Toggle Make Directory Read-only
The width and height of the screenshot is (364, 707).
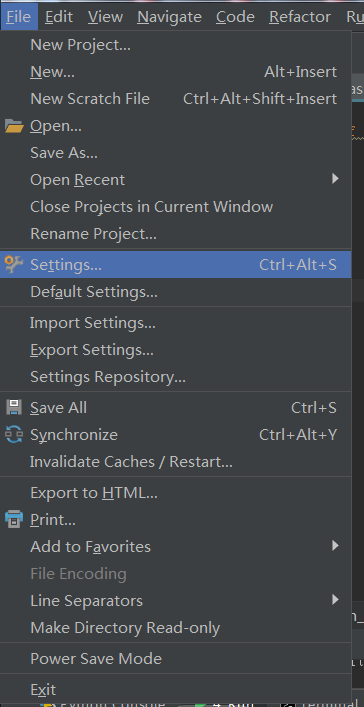point(175,628)
